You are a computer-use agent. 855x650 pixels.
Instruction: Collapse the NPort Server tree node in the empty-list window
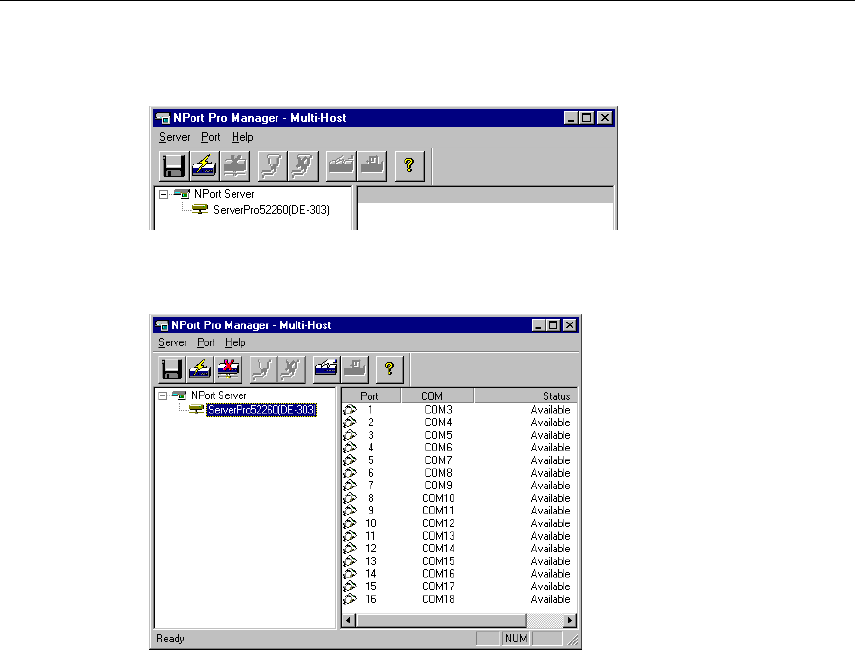(x=163, y=194)
